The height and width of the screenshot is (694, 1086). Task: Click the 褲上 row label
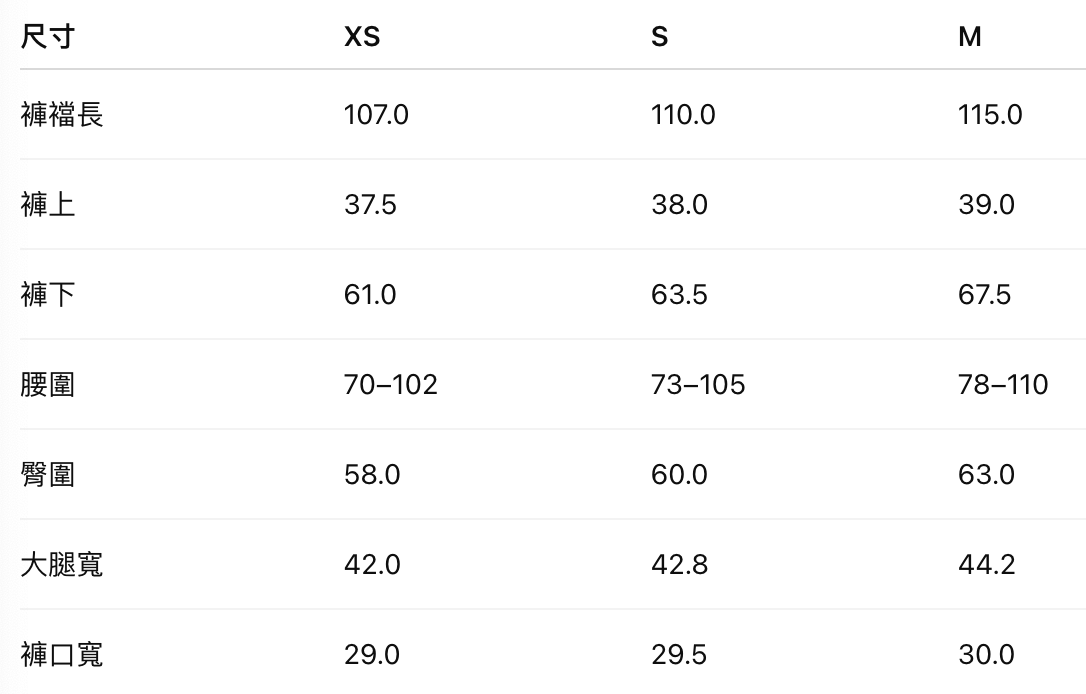click(47, 205)
